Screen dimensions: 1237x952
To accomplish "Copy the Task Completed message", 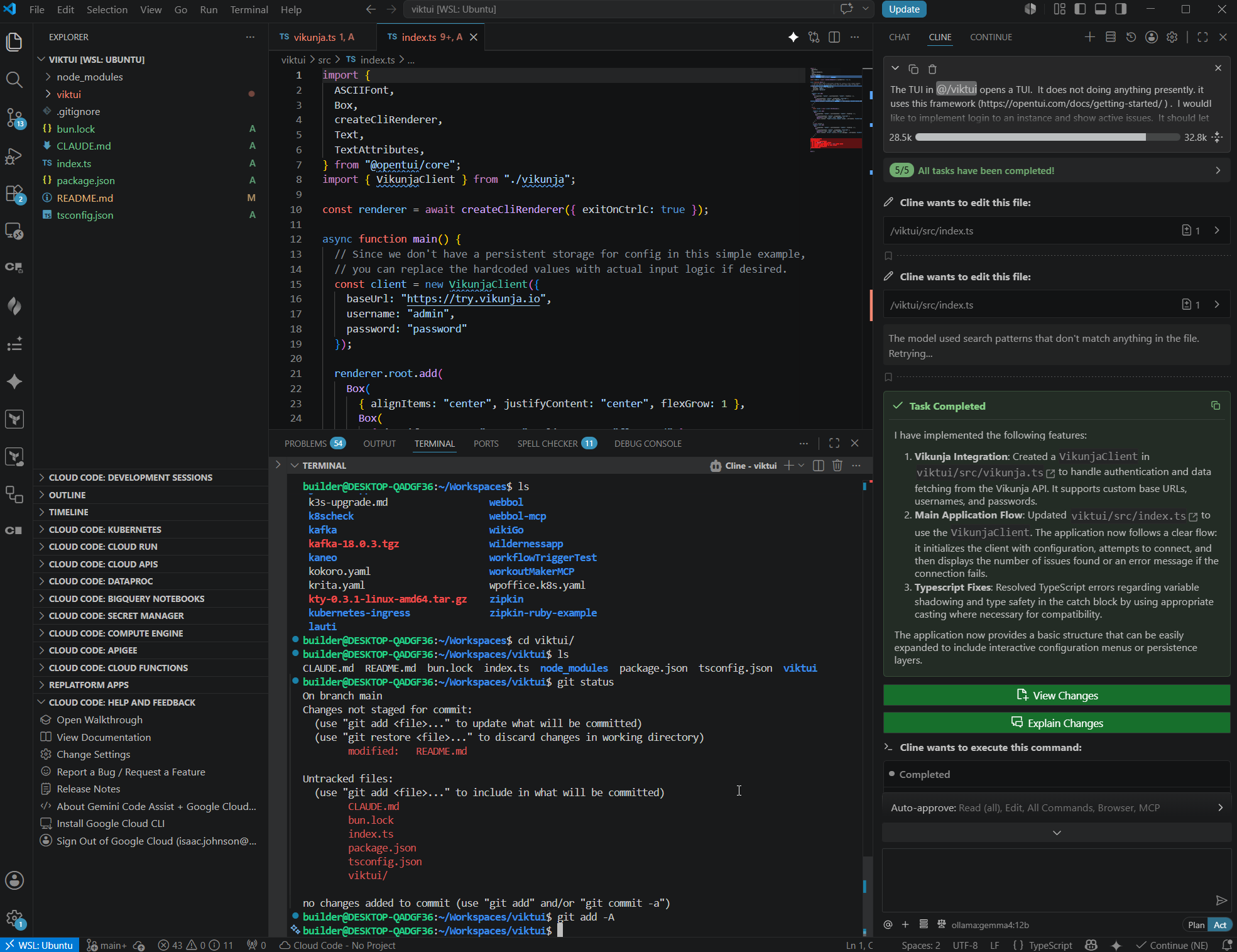I will (x=1216, y=405).
